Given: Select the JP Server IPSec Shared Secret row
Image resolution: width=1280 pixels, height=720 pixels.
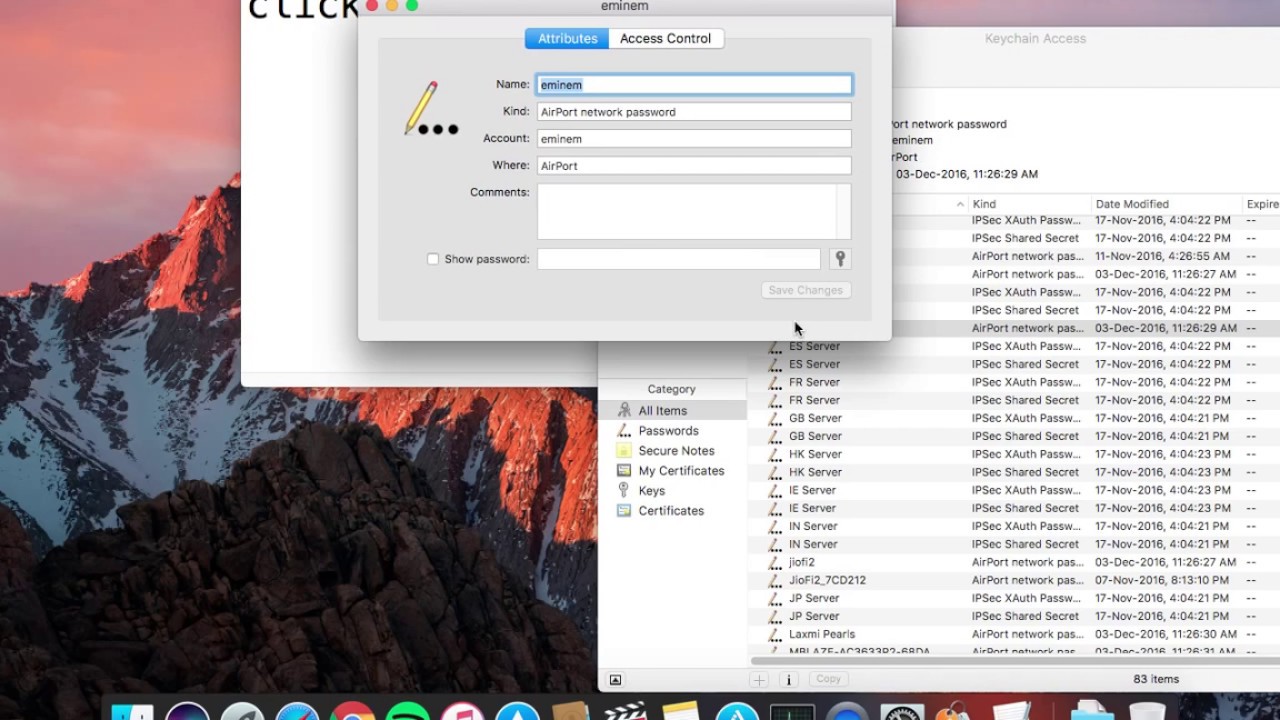Looking at the screenshot, I should point(1015,616).
